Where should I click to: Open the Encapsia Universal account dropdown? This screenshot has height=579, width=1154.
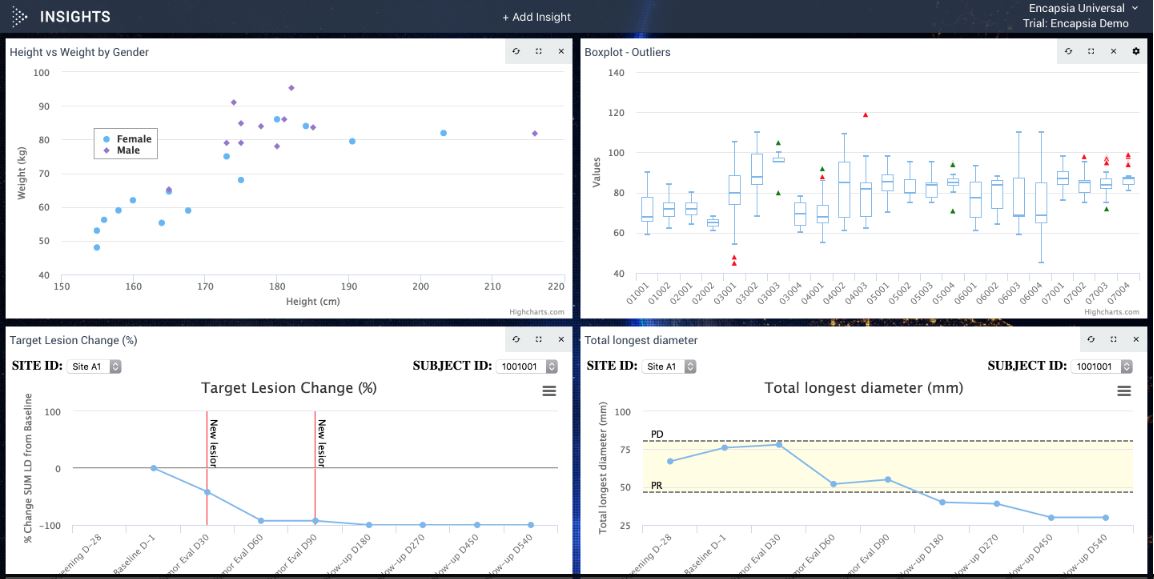point(1084,9)
